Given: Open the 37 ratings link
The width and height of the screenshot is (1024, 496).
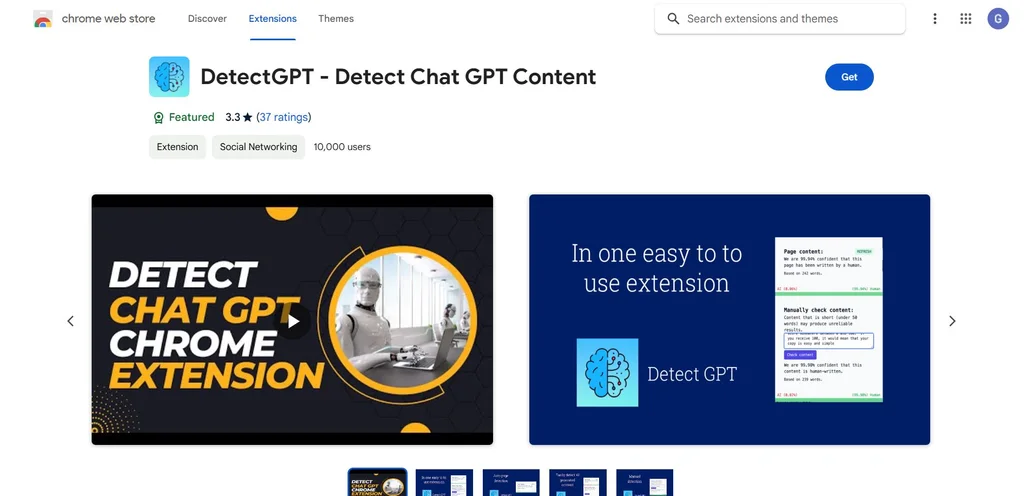Looking at the screenshot, I should click(283, 117).
